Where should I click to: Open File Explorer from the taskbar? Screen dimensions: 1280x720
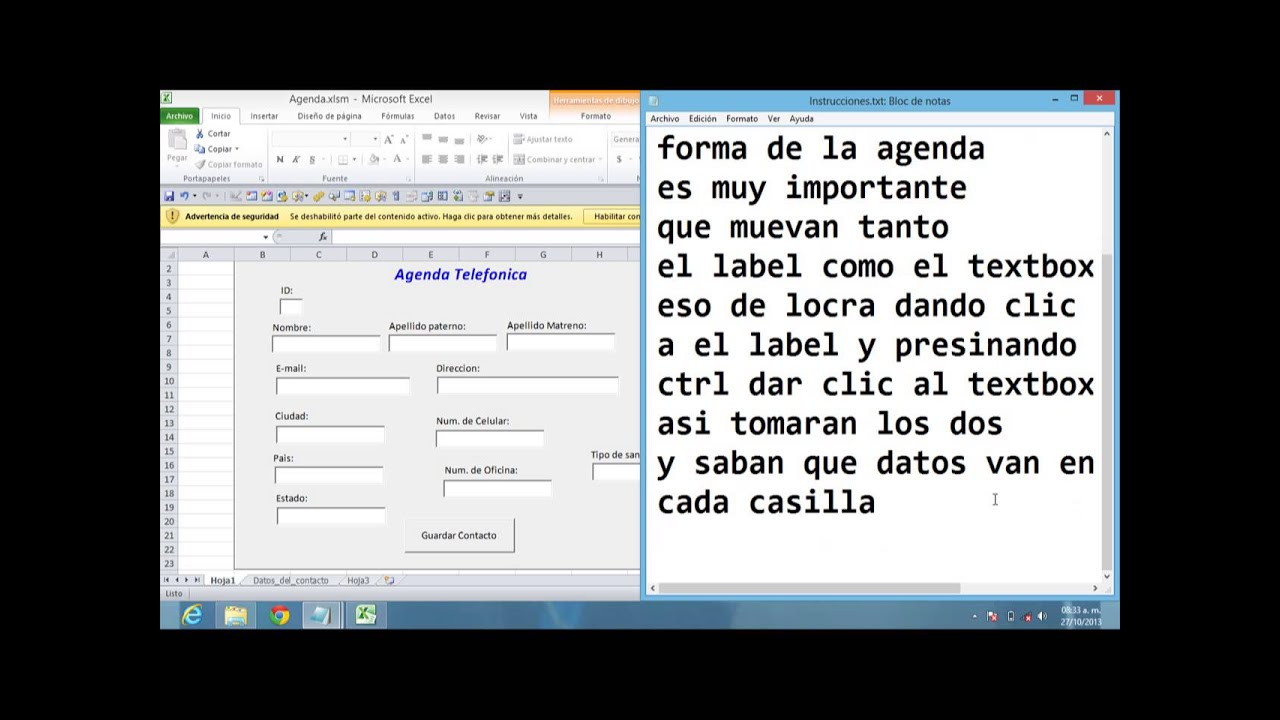tap(235, 615)
